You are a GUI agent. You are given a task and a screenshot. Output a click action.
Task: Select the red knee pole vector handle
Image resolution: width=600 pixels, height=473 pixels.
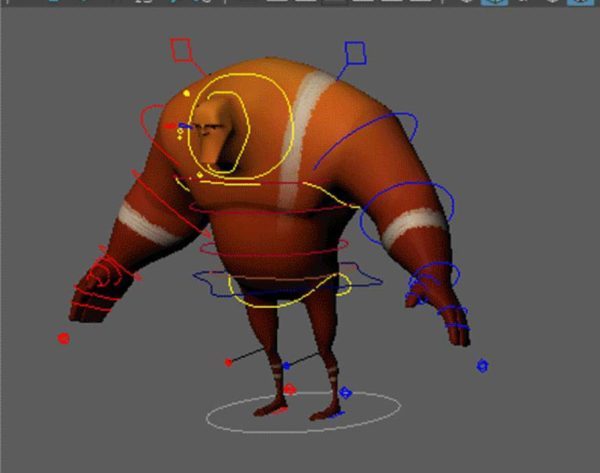(x=229, y=362)
